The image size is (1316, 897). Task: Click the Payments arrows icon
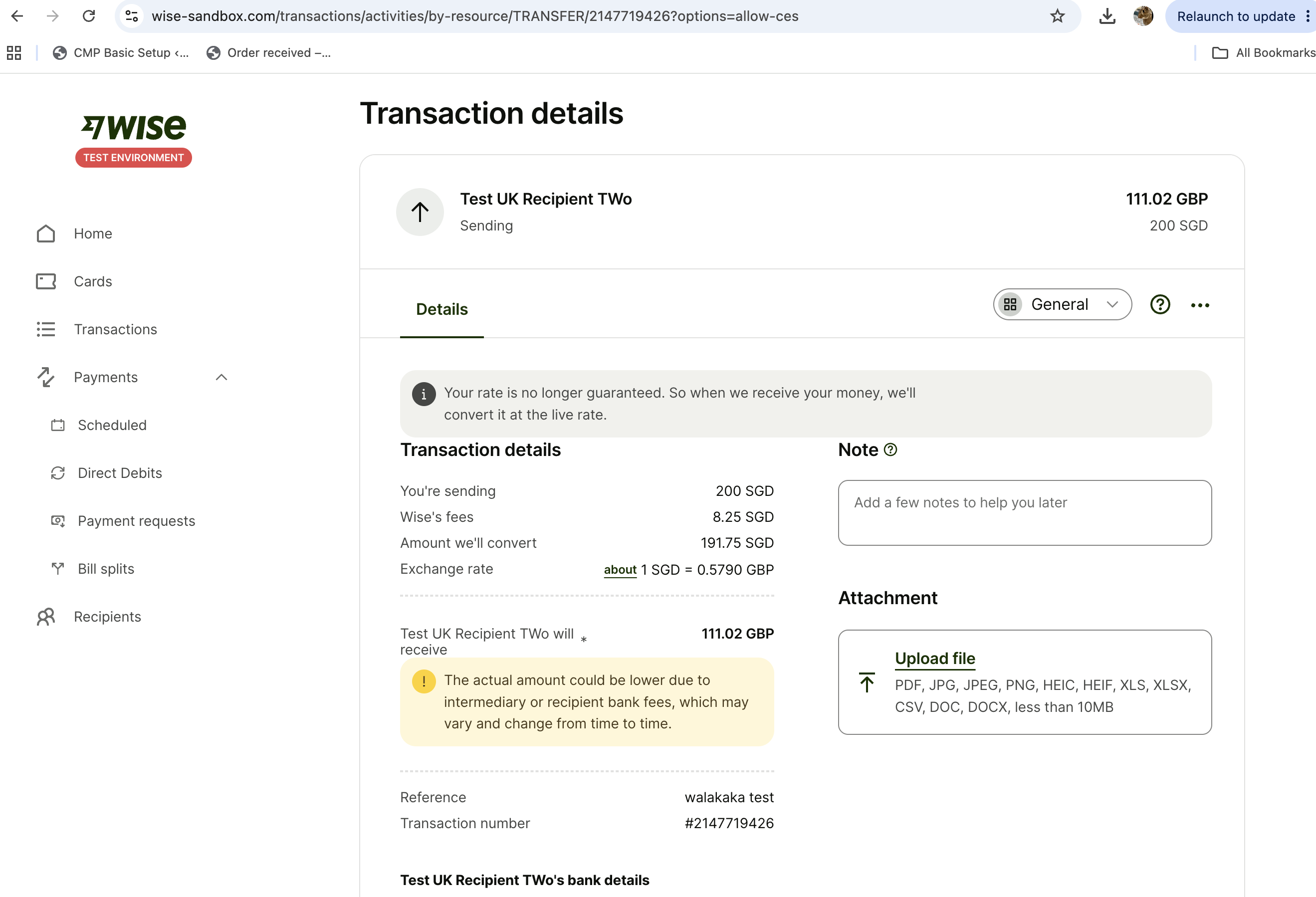46,377
